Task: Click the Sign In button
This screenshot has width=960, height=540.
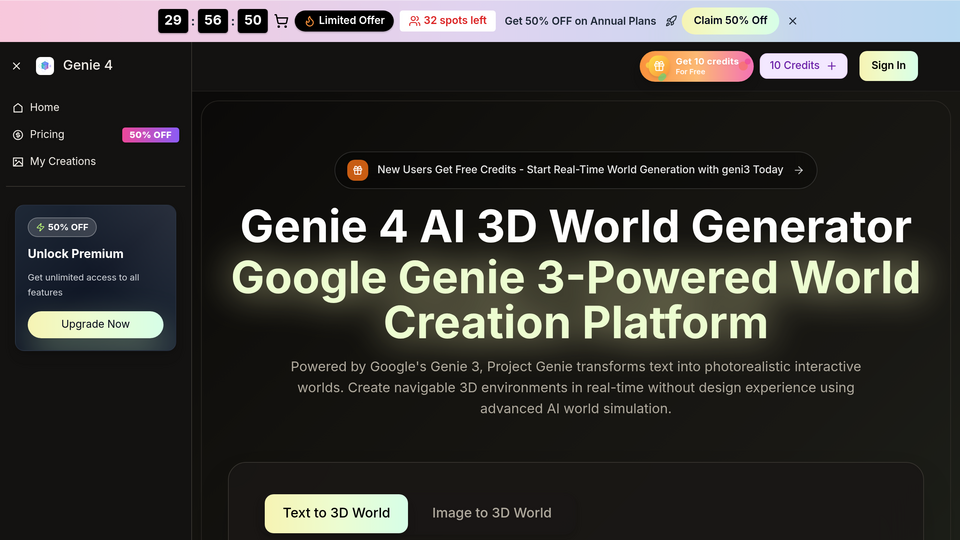Action: click(888, 66)
